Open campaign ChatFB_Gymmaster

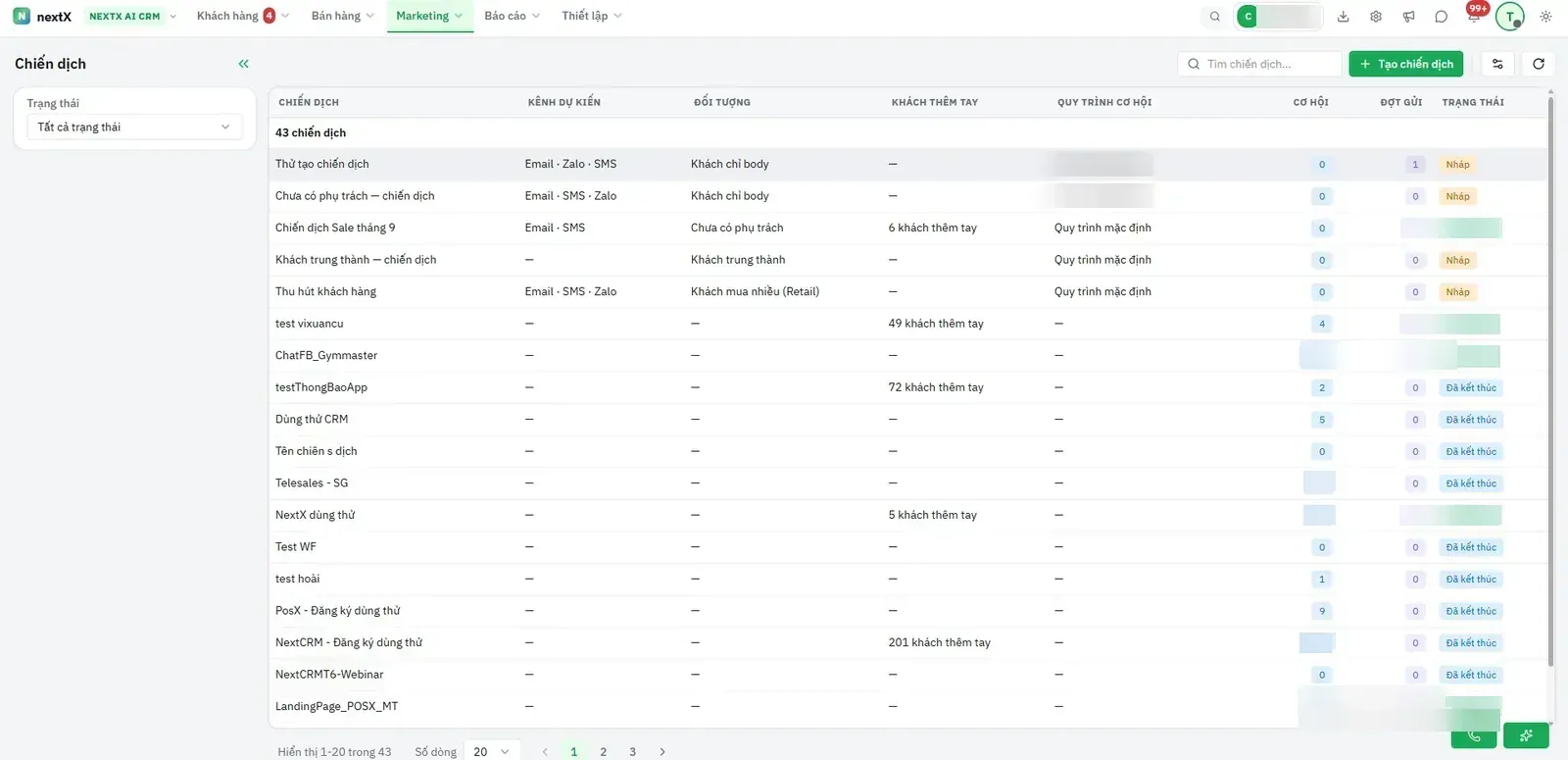326,355
